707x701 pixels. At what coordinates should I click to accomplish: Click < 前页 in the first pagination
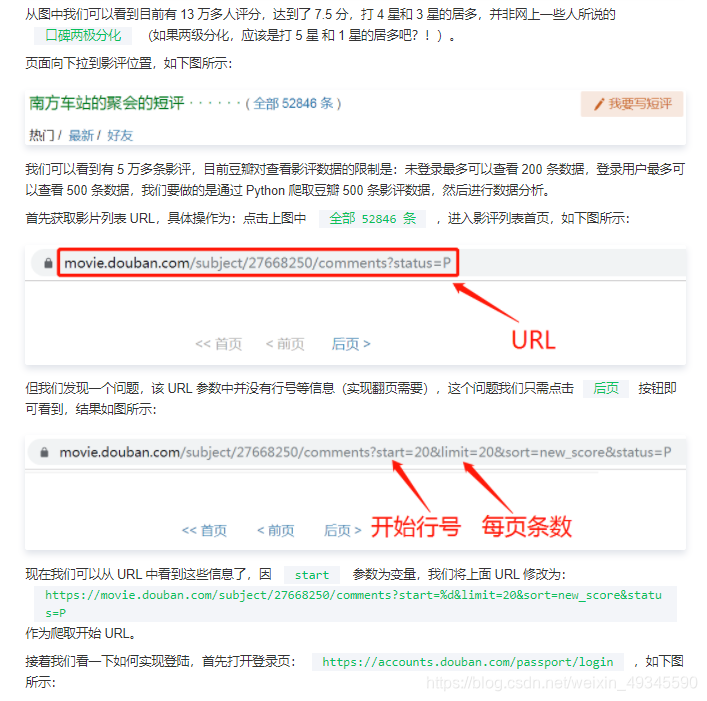(285, 344)
